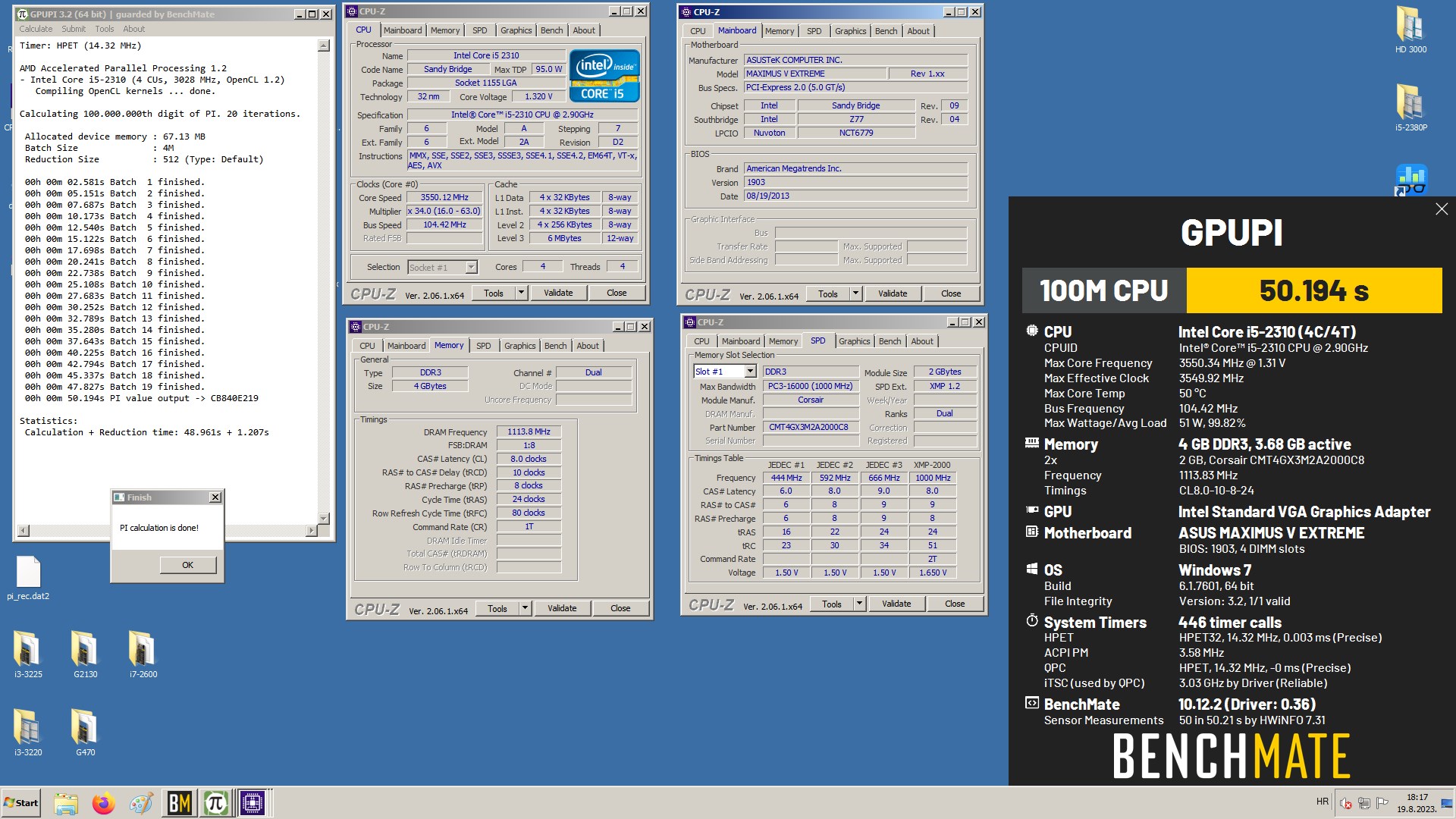Image resolution: width=1456 pixels, height=819 pixels.
Task: Open Tools dropdown arrow in CPU tab window
Action: 521,293
